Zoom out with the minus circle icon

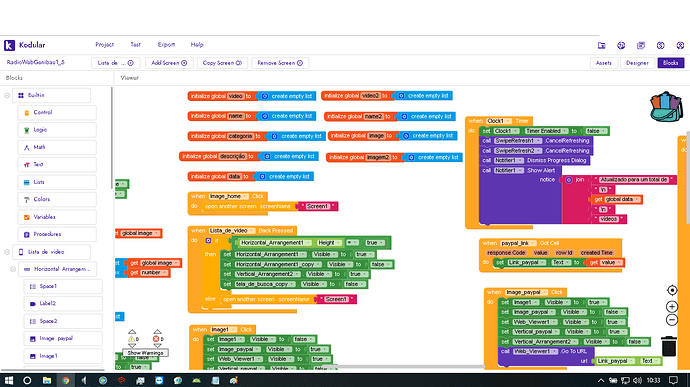pos(672,320)
